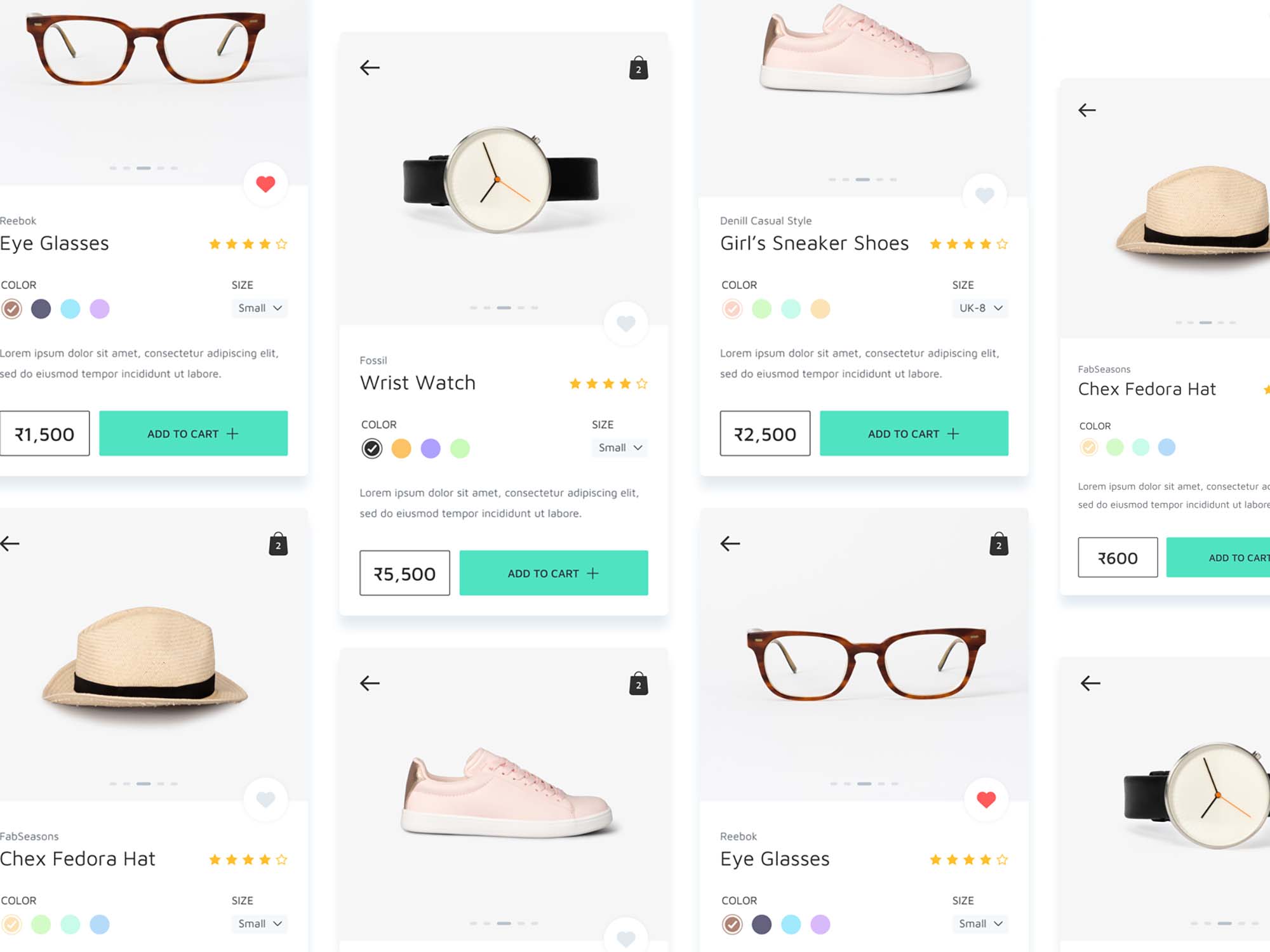Select UK-8 size dropdown on Girl's Sneaker Shoes

point(977,307)
